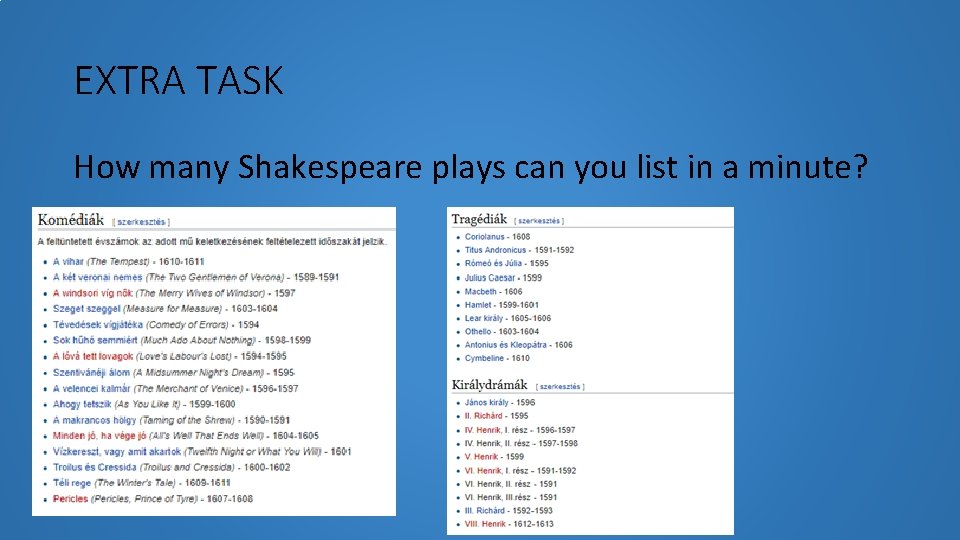Click 'Sok hűhó semmiért' link
960x540 pixels.
click(95, 340)
